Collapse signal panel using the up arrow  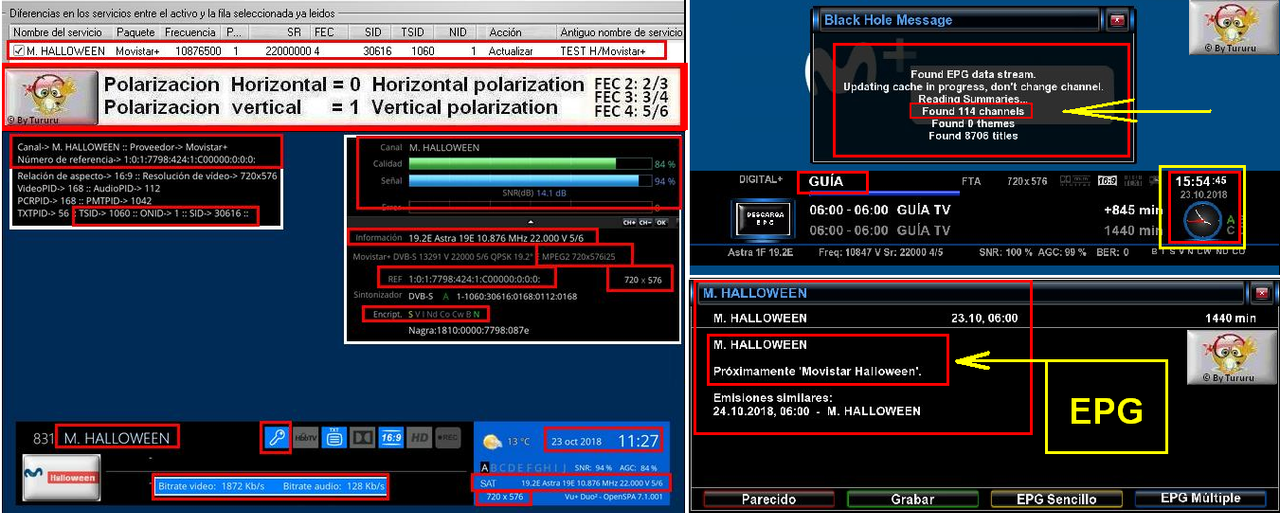(531, 222)
